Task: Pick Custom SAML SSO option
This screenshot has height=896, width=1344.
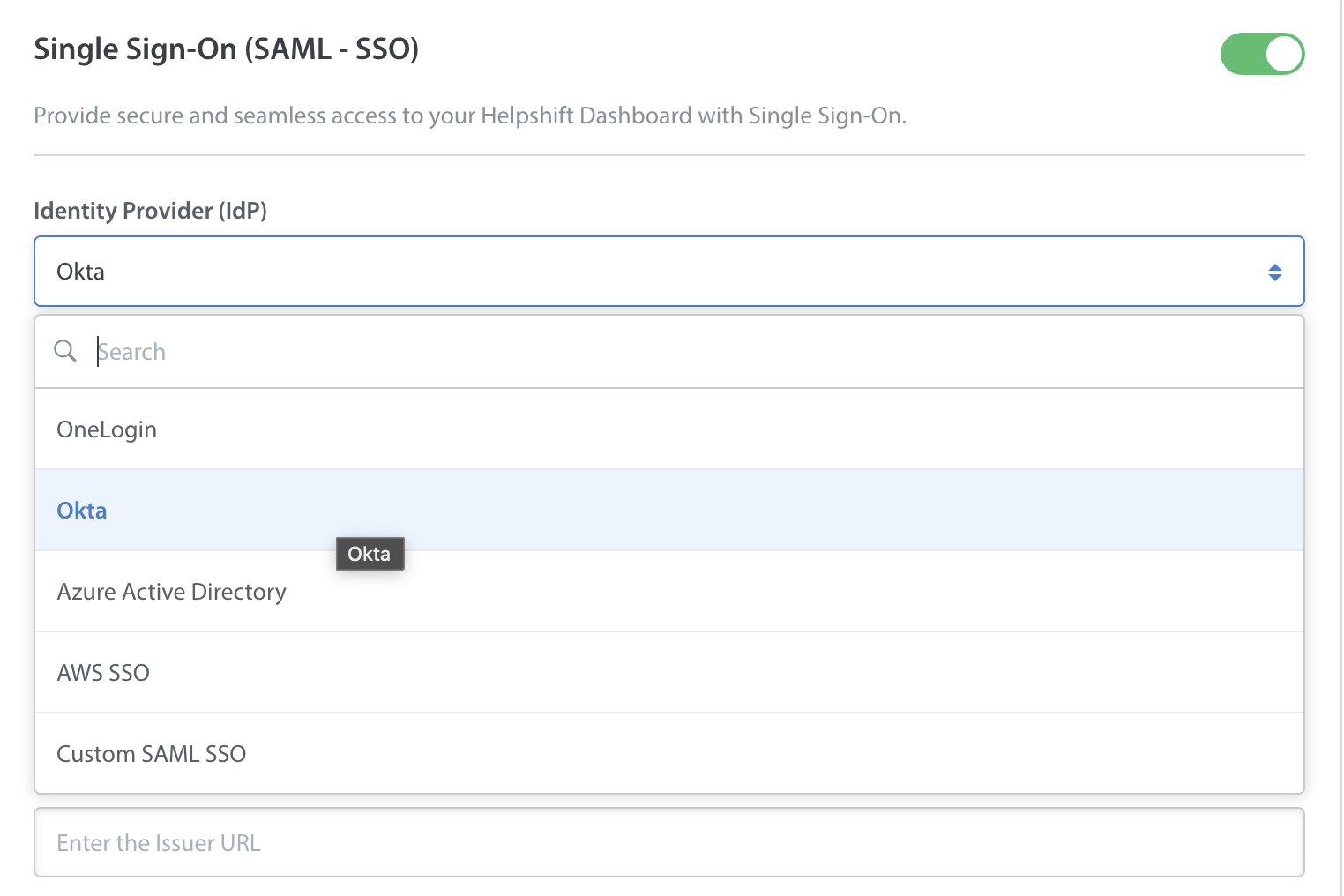Action: pos(668,754)
